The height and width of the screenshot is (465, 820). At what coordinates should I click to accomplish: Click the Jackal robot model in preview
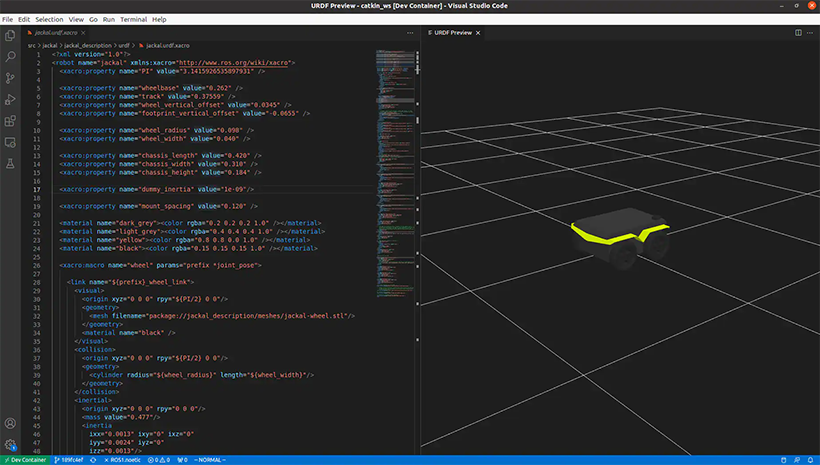(x=620, y=238)
